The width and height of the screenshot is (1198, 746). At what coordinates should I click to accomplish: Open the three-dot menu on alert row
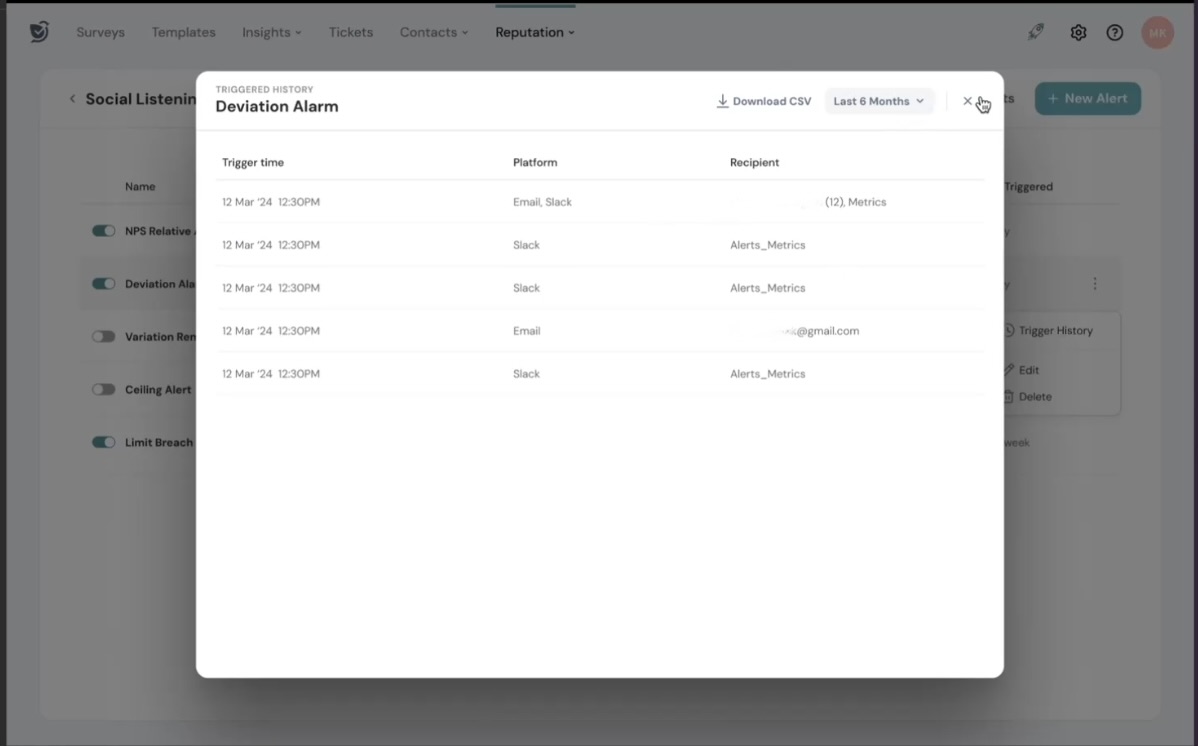click(x=1095, y=284)
